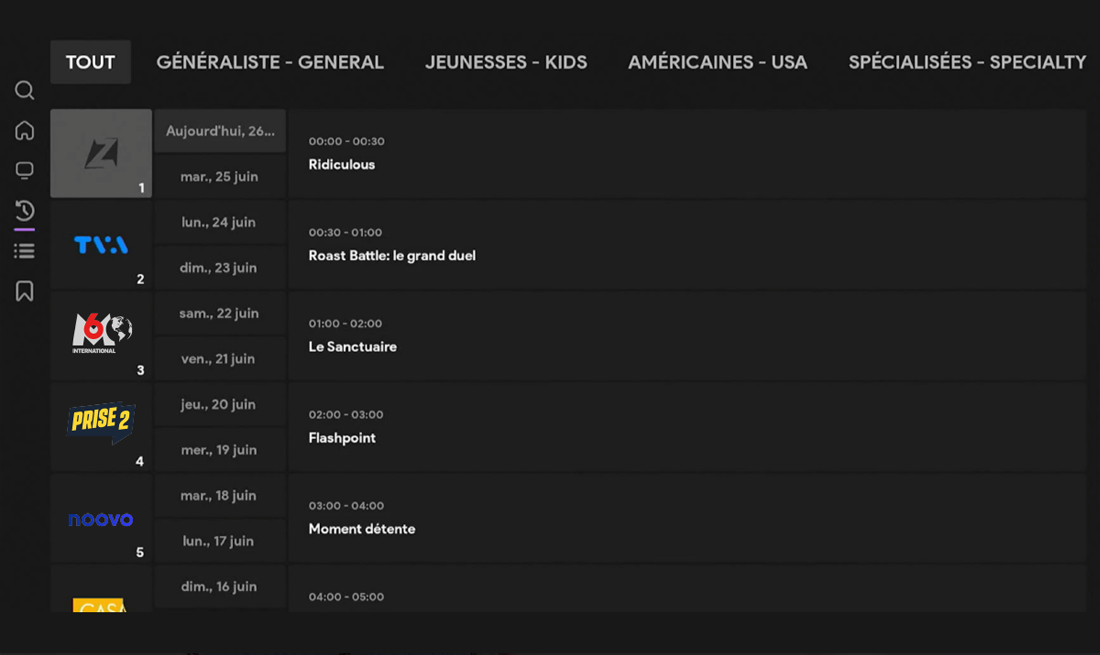1100x655 pixels.
Task: Open the search icon in sidebar
Action: [25, 90]
